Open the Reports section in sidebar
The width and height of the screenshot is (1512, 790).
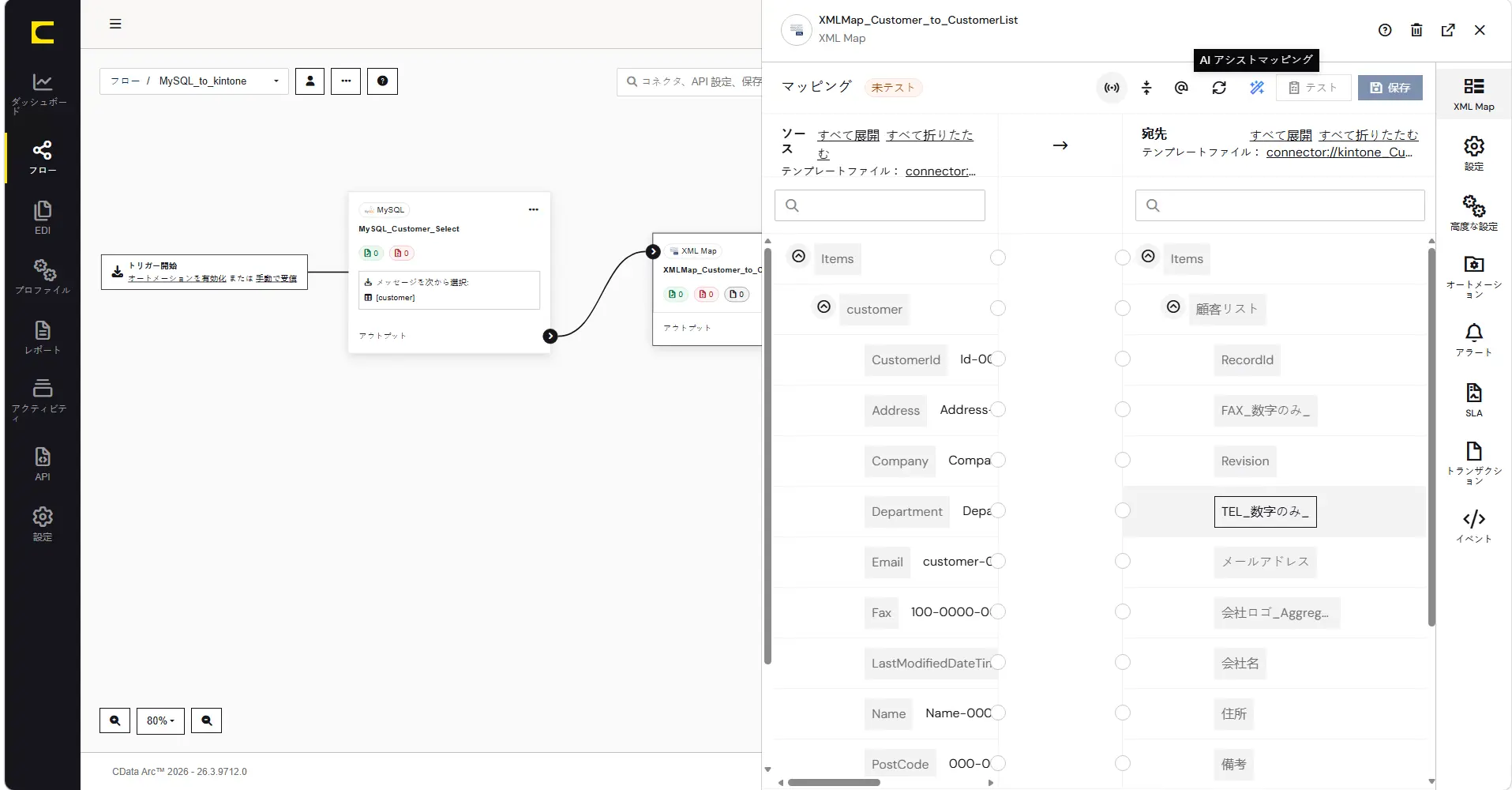point(42,337)
